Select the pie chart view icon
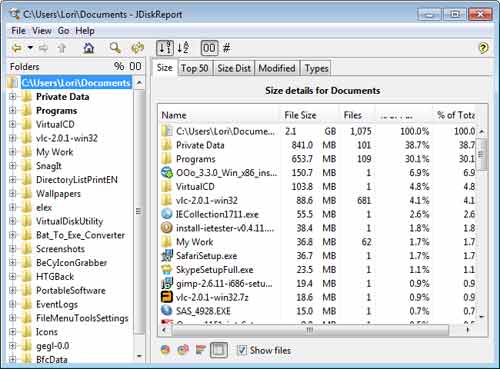Screen dimensions: 500x369 click(x=166, y=350)
